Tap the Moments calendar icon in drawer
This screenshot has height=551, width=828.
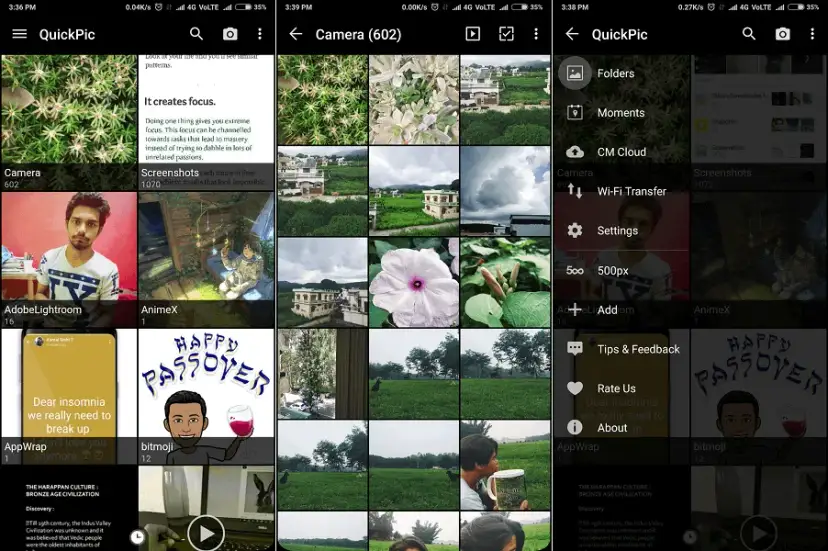point(575,113)
